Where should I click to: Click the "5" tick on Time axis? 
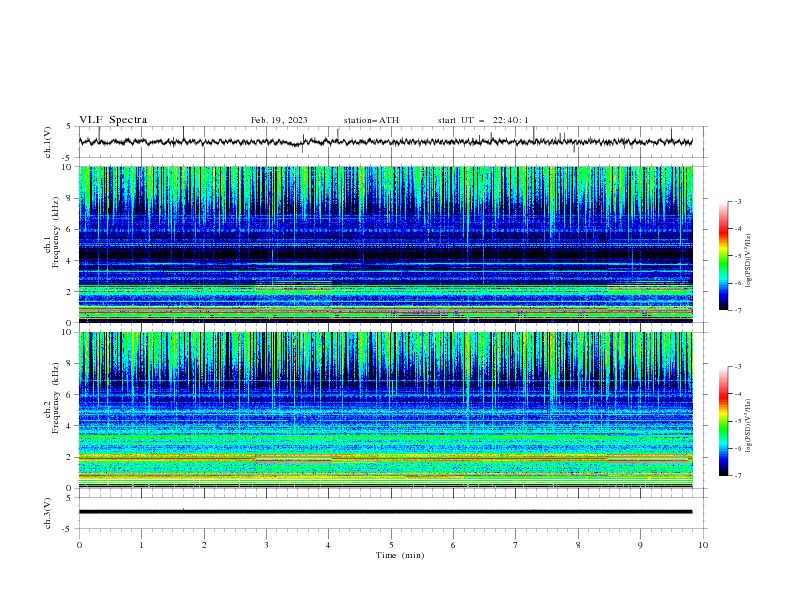[391, 545]
